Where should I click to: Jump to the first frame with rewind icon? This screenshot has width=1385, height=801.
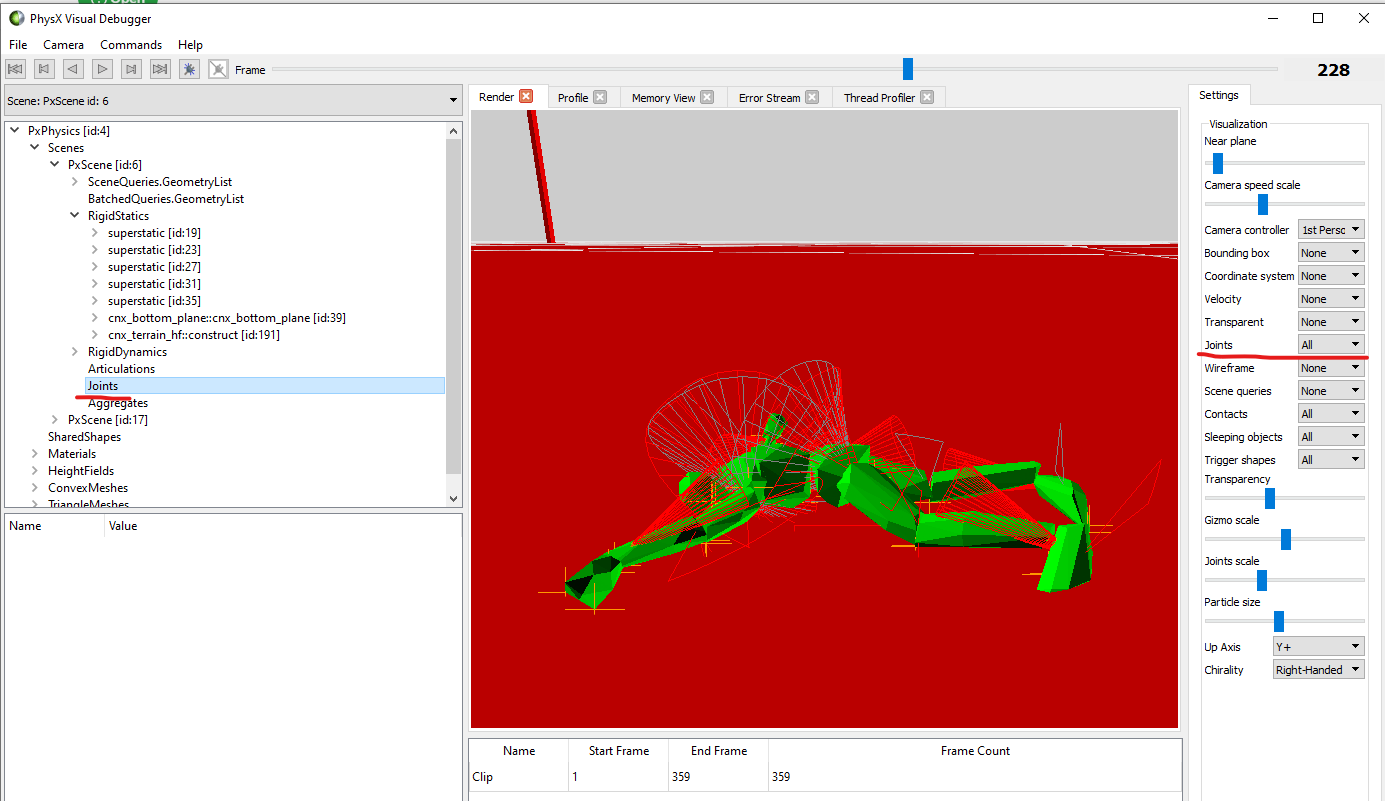[14, 68]
